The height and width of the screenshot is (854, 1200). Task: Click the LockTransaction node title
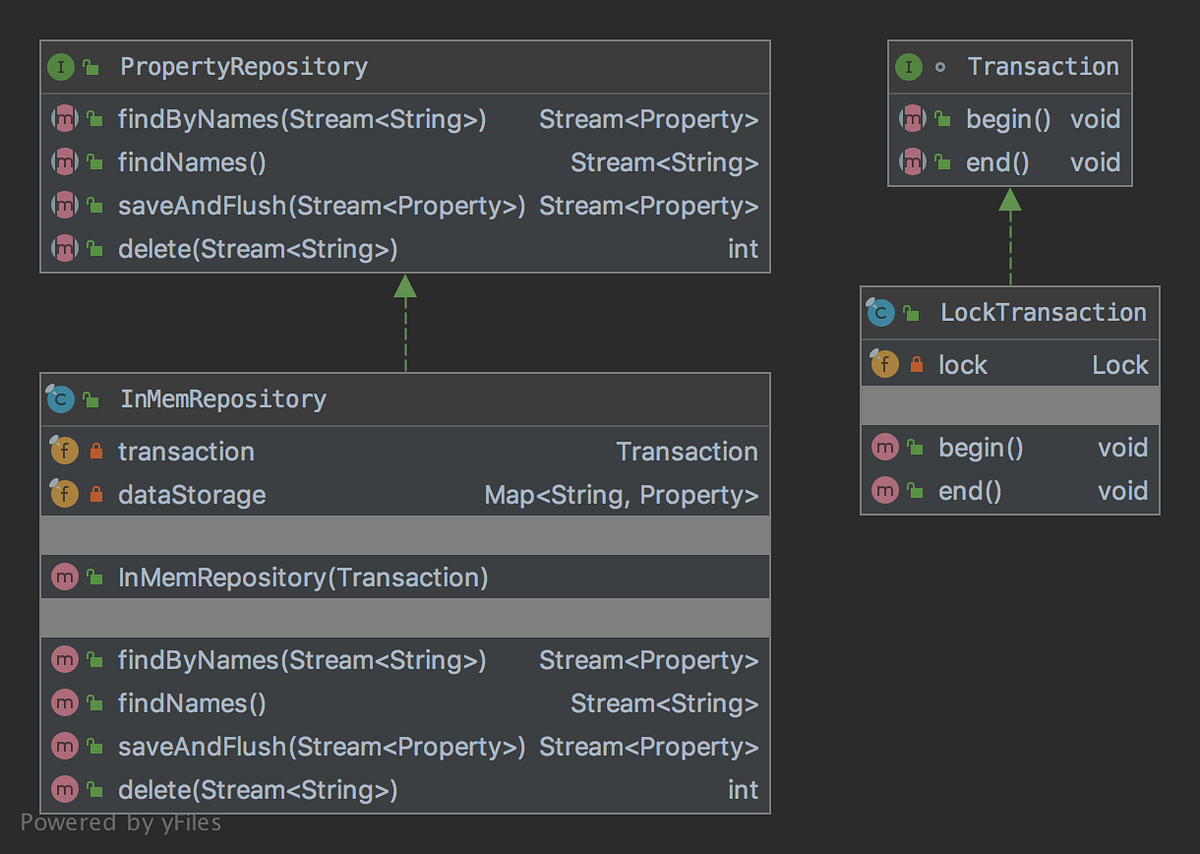1043,312
